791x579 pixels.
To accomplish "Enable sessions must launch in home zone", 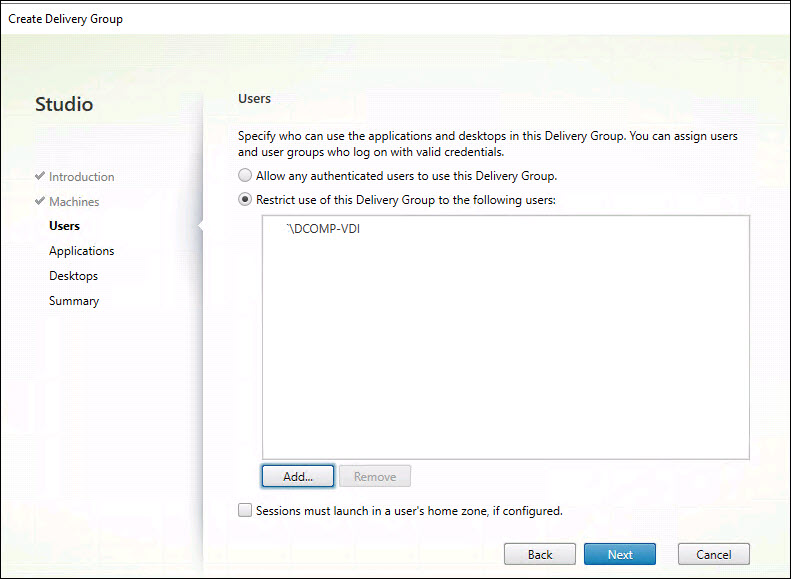I will (x=246, y=511).
